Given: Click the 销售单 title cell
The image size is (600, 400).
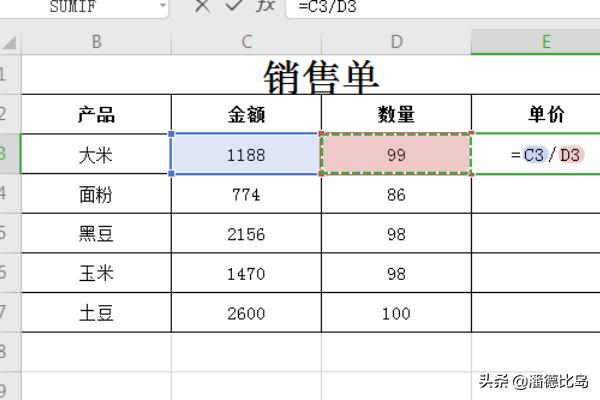Looking at the screenshot, I should coord(311,75).
